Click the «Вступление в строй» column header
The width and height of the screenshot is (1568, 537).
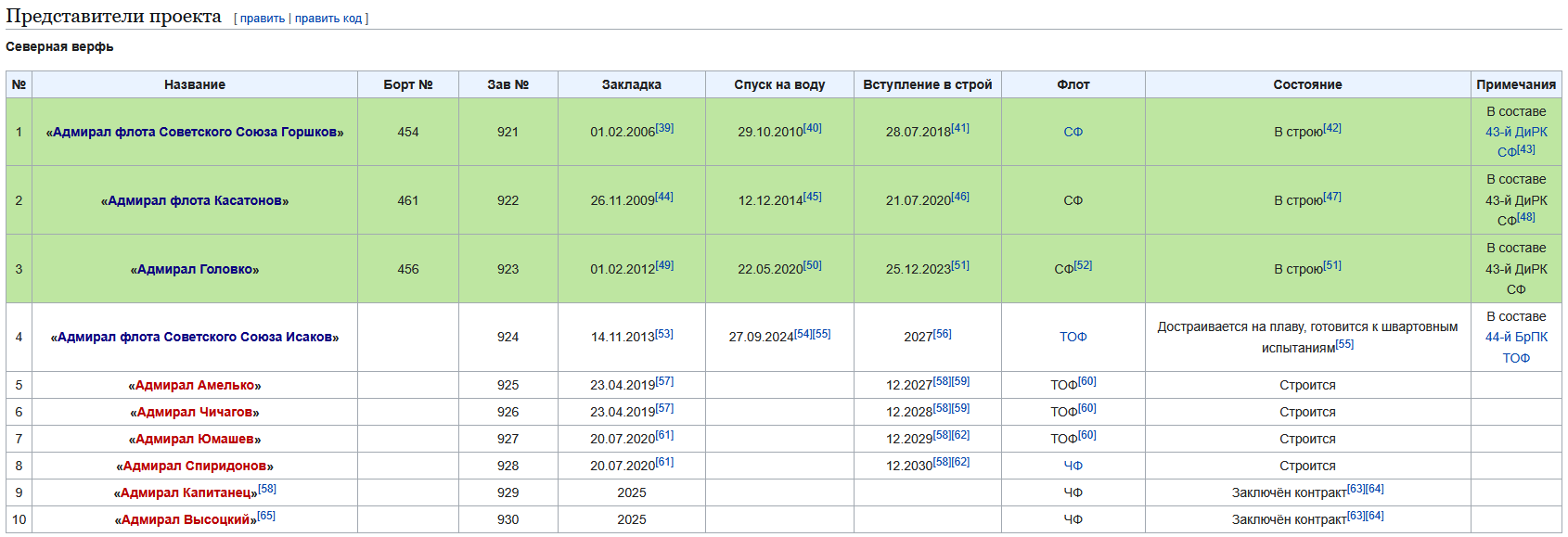tap(928, 84)
